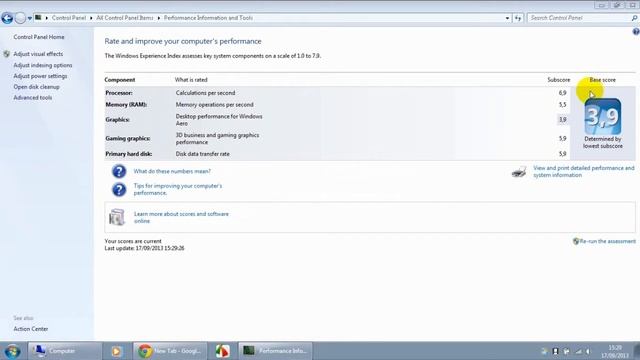
Task: Open What do these numbers mean link
Action: tap(172, 171)
